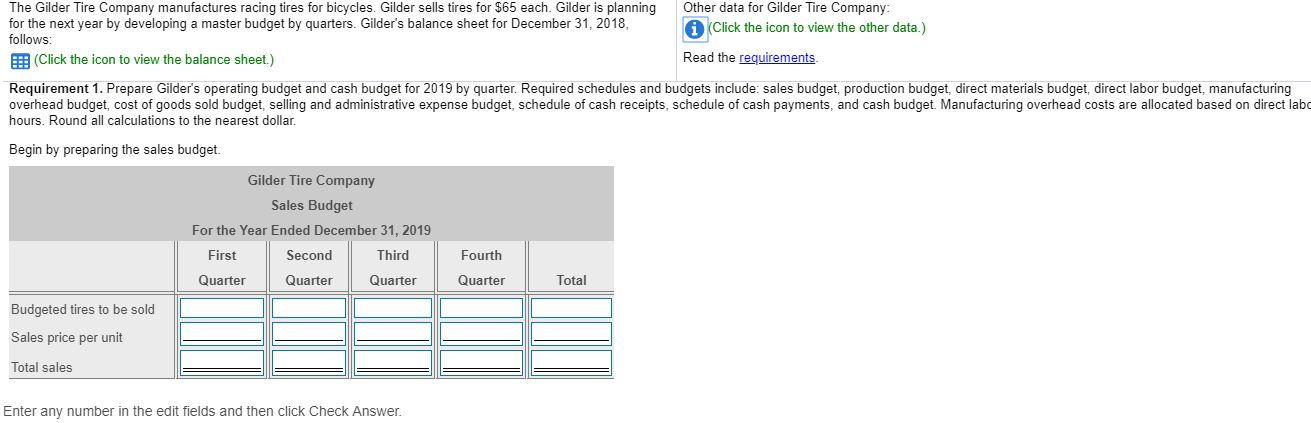Viewport: 1311px width, 423px height.
Task: Select First Quarter total sales field
Action: pyautogui.click(x=222, y=361)
